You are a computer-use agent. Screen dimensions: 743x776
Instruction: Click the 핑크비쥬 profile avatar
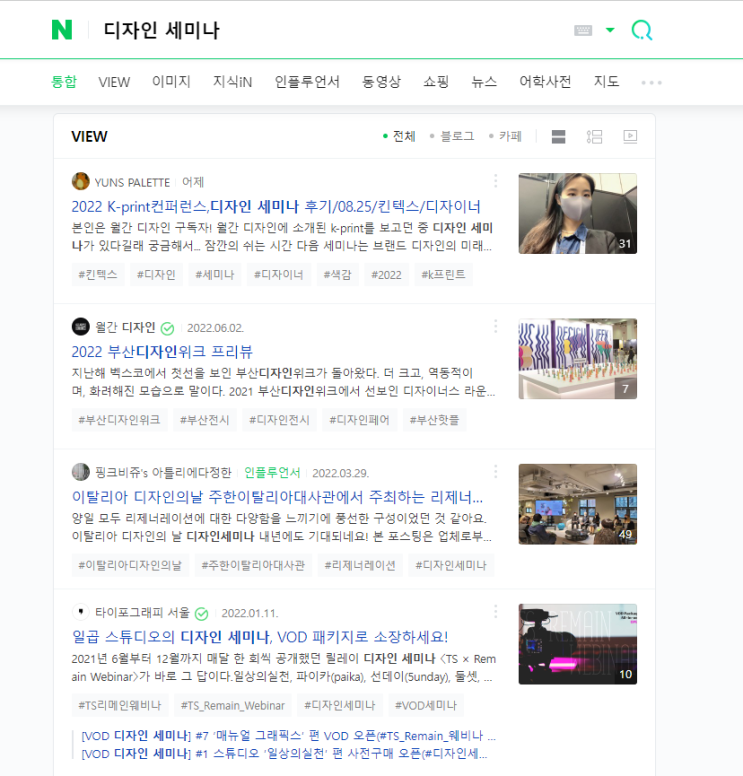coord(81,472)
